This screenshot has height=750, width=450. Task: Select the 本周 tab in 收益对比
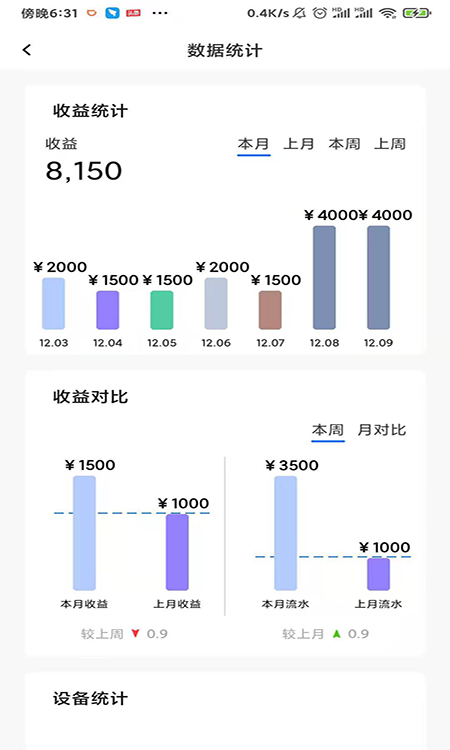click(x=328, y=430)
